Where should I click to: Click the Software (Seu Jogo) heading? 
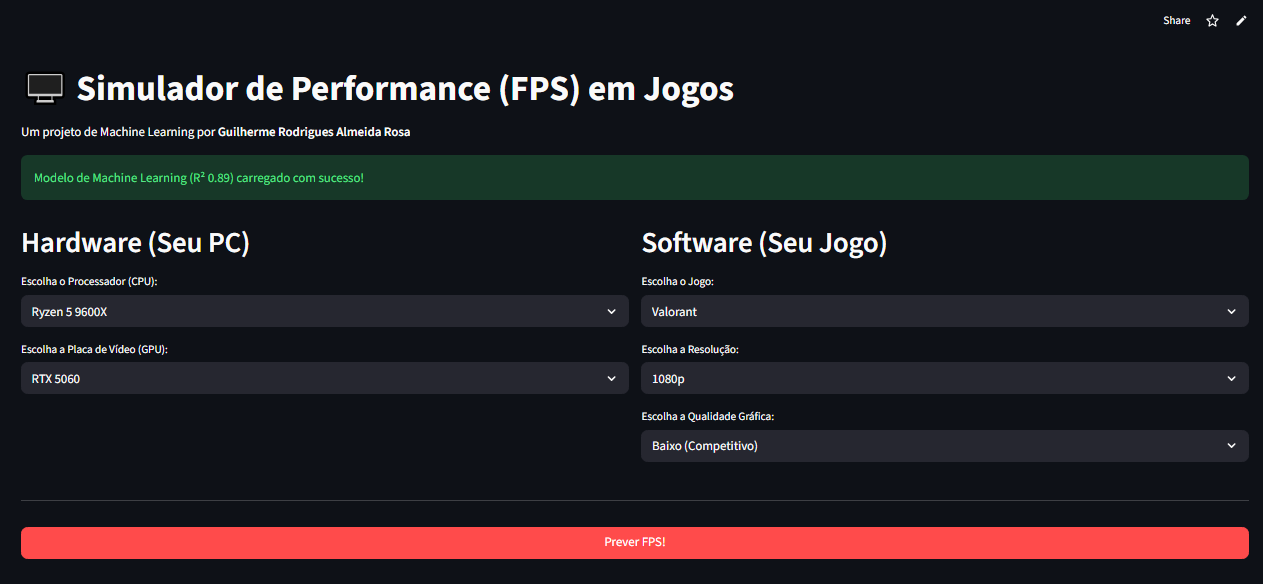764,242
